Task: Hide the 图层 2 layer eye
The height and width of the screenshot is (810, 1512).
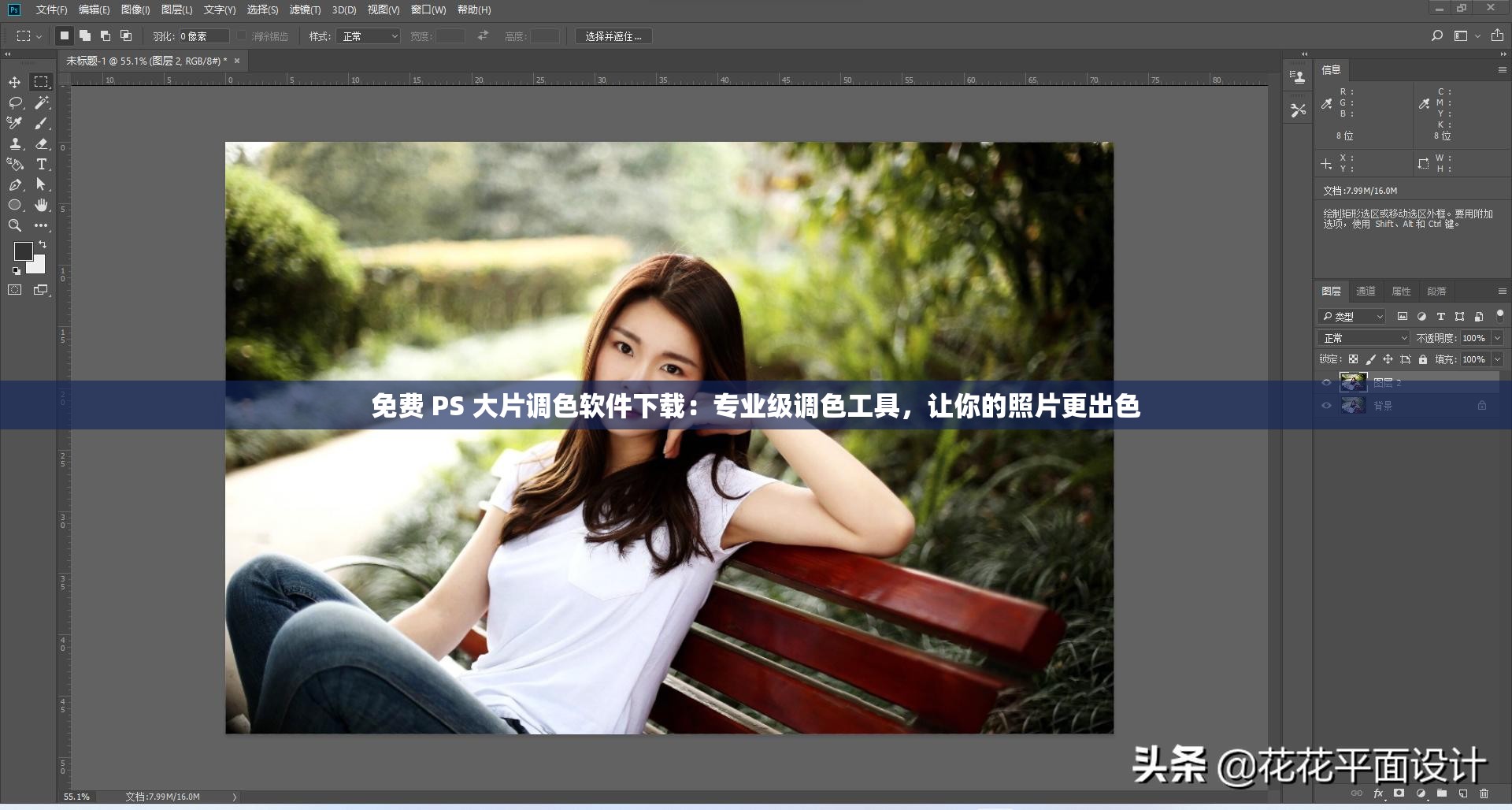Action: point(1326,382)
